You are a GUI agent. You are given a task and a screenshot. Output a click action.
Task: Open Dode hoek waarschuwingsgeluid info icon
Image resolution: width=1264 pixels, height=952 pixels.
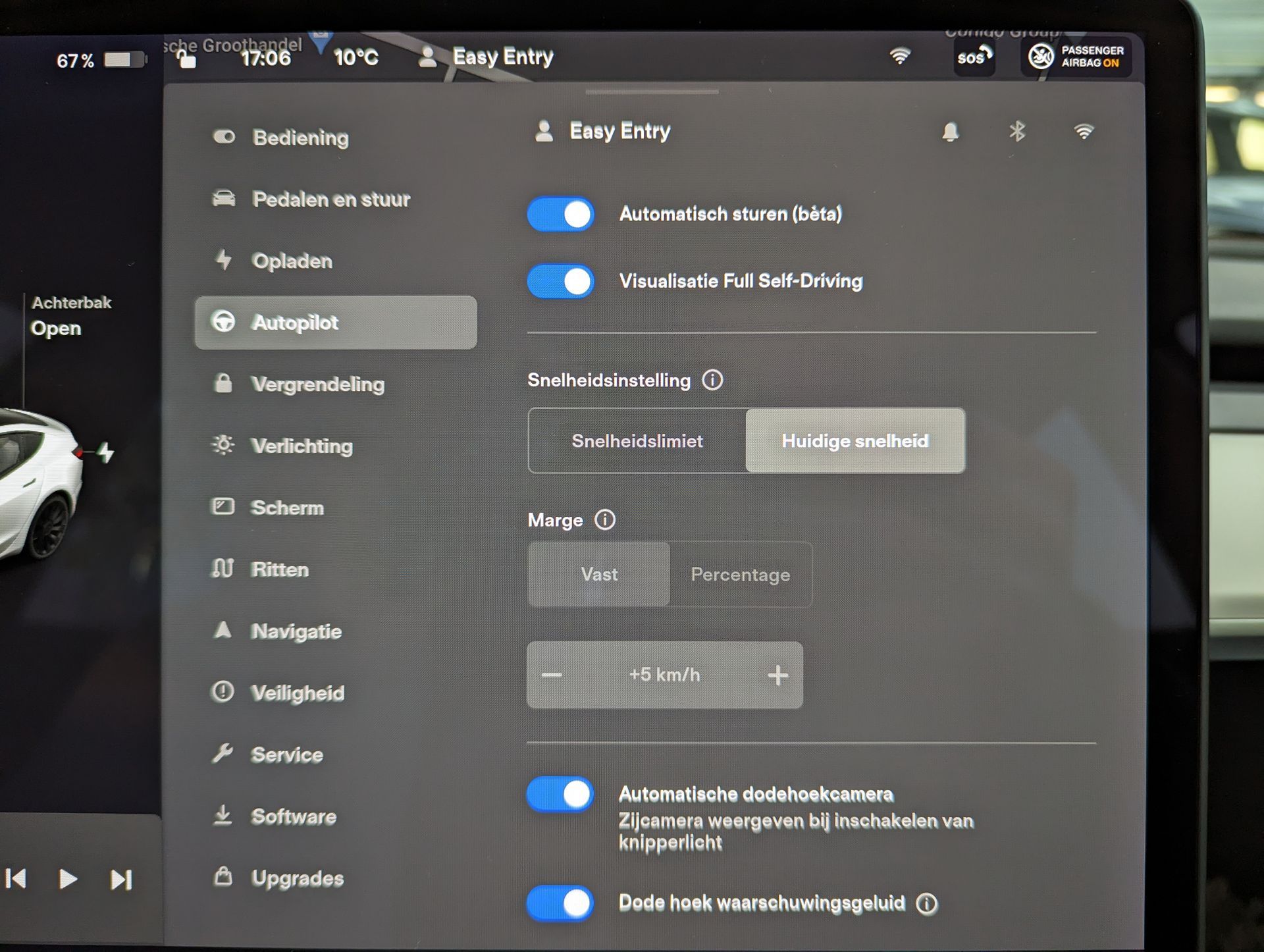tap(927, 904)
